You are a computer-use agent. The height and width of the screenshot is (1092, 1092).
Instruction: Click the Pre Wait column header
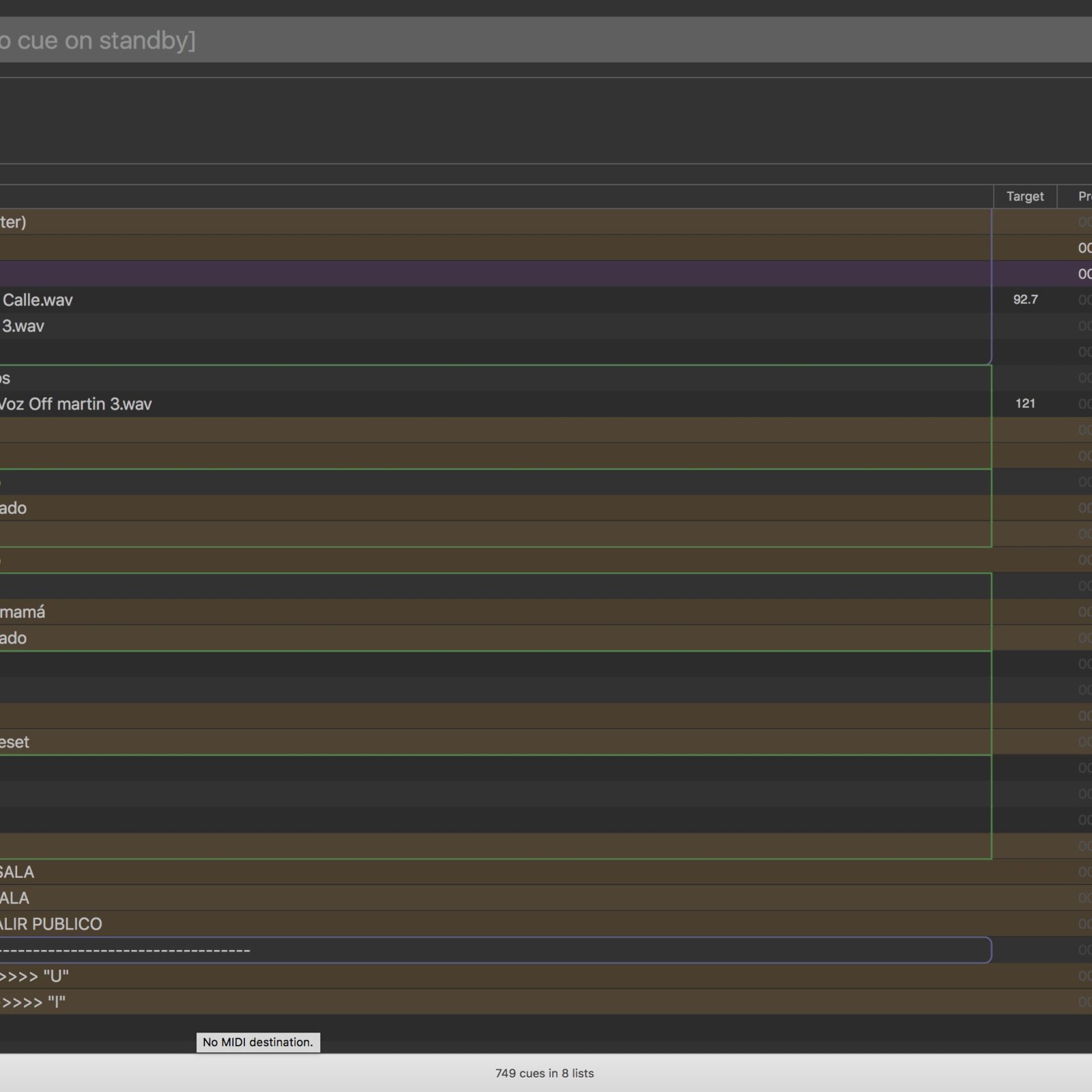(1082, 197)
